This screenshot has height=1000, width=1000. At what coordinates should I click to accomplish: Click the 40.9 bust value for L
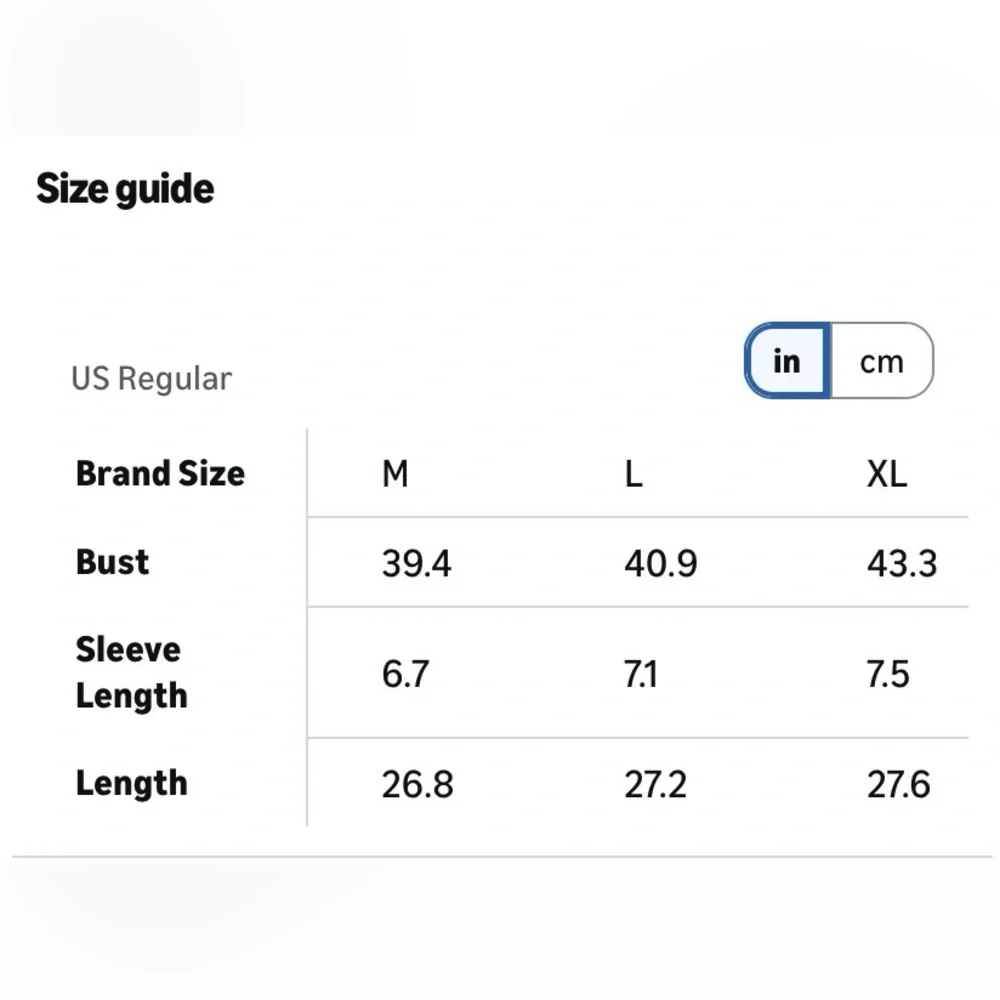(x=660, y=564)
